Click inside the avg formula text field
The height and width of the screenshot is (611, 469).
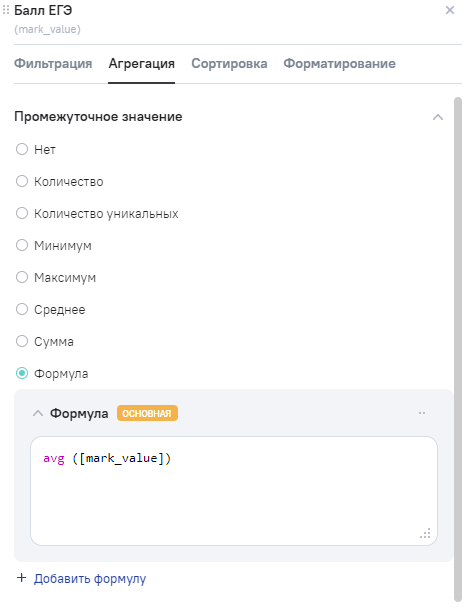[x=234, y=491]
